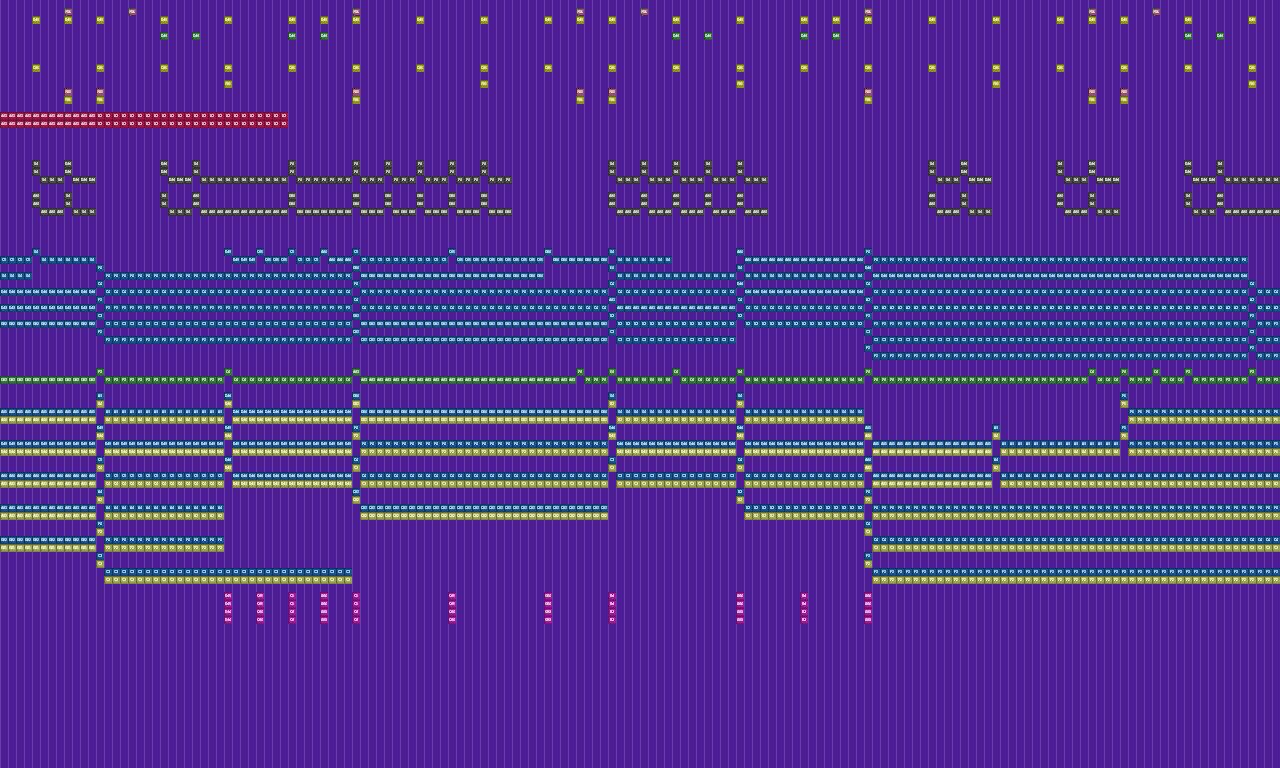
Task: Select the leftmost green note near the top
Action: (x=164, y=36)
